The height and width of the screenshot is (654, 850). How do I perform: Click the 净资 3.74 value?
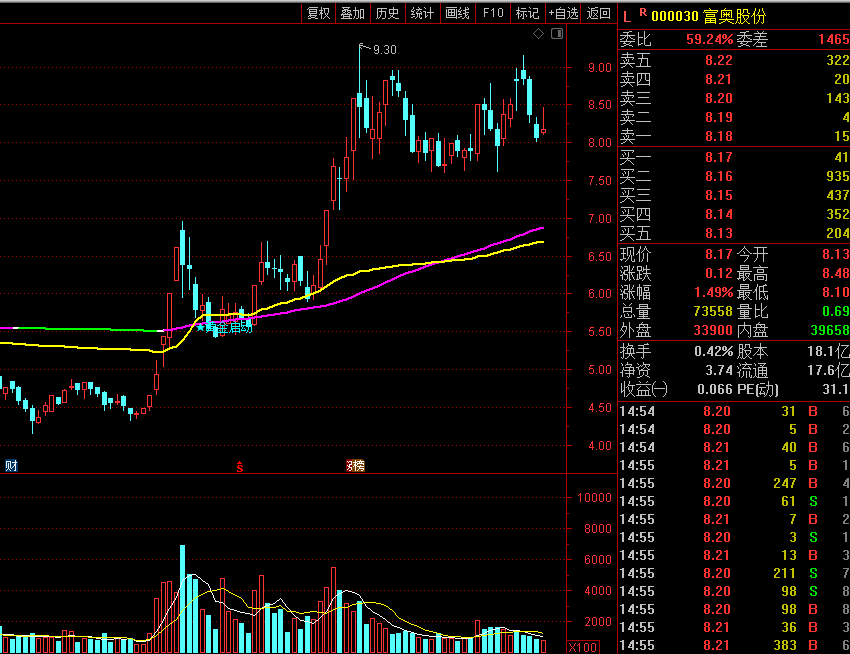[719, 370]
